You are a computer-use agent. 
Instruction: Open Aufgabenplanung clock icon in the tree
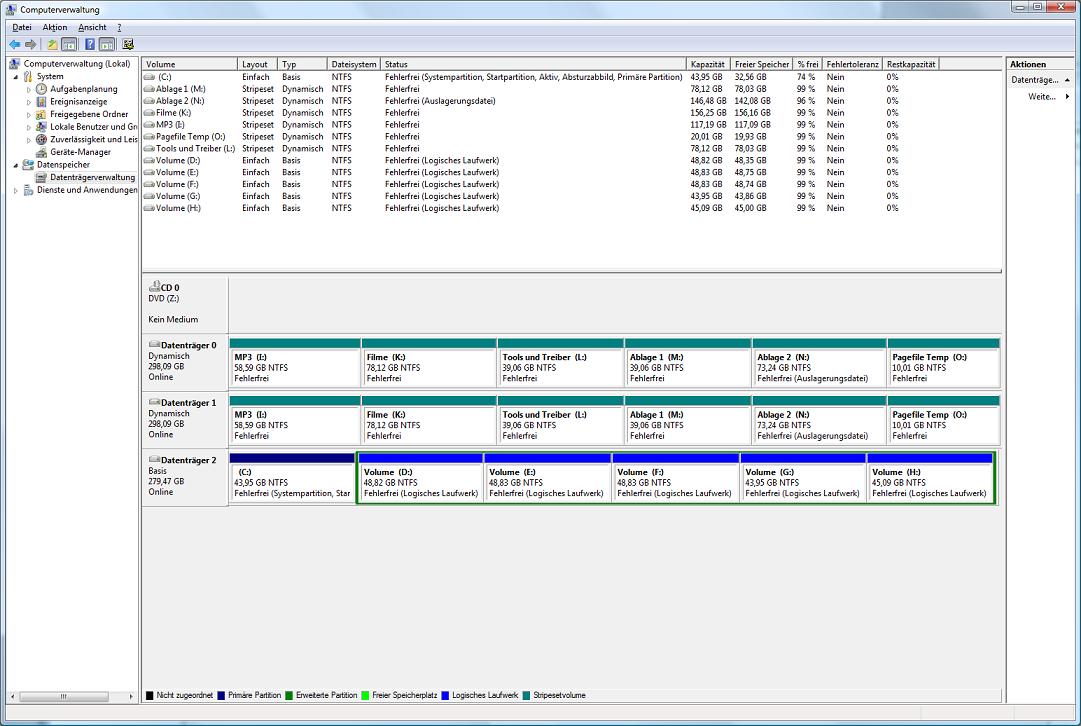[41, 89]
